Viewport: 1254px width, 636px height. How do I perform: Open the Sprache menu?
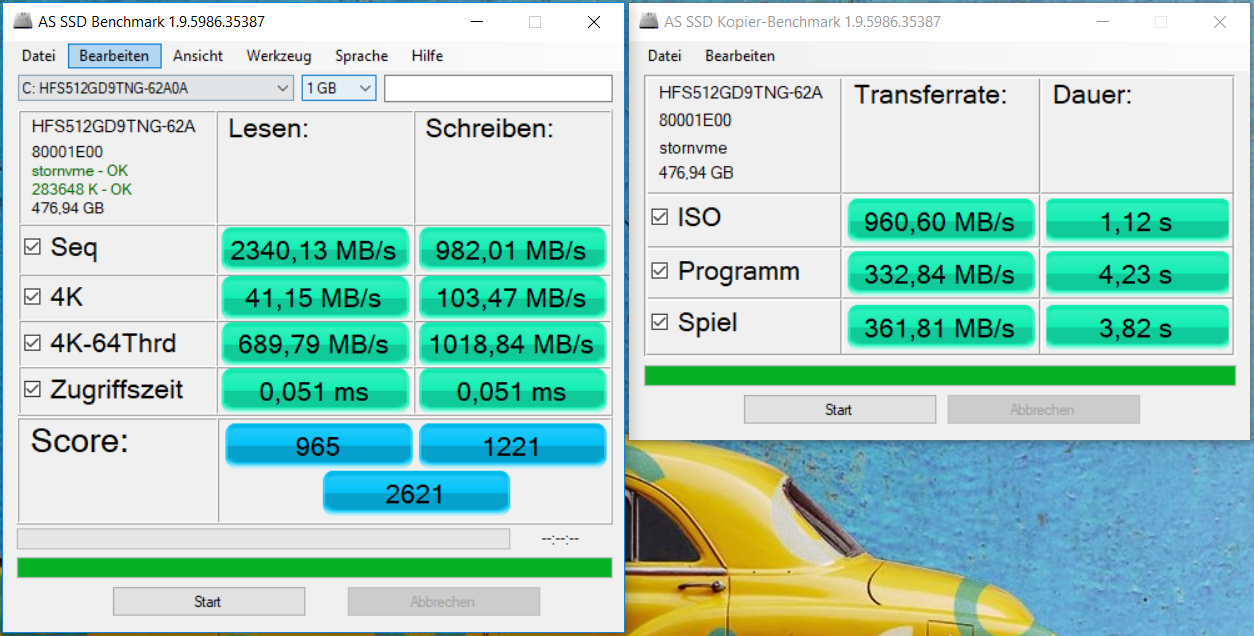[361, 56]
